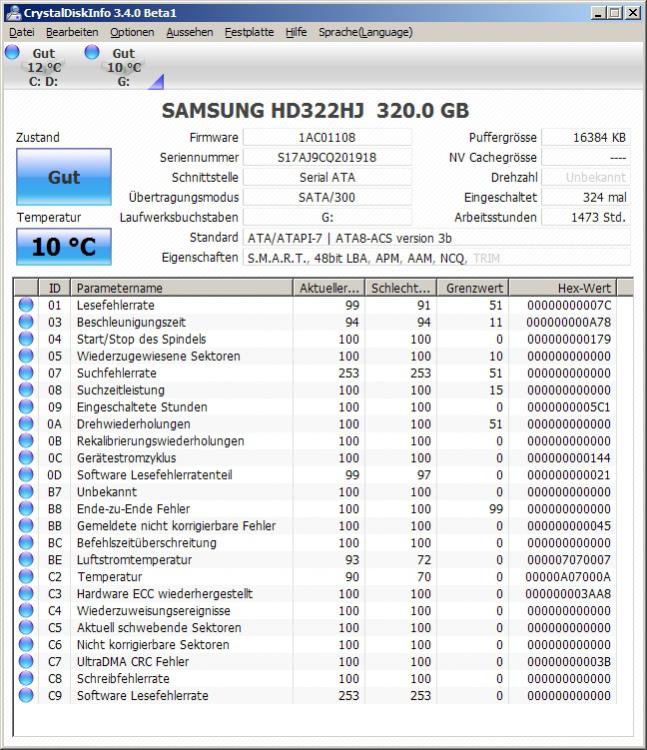Select the Wiederzugewiesene Sektoren parameter name

[x=158, y=356]
